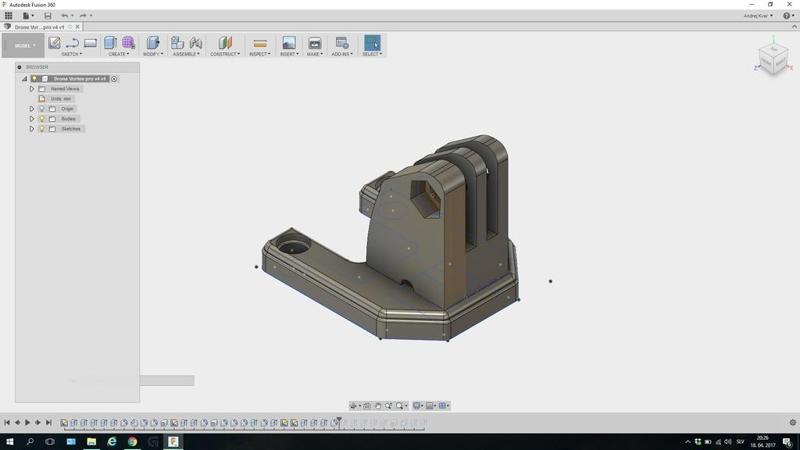Screen dimensions: 800x450
Task: Open the SKETCH menu
Action: pos(71,54)
